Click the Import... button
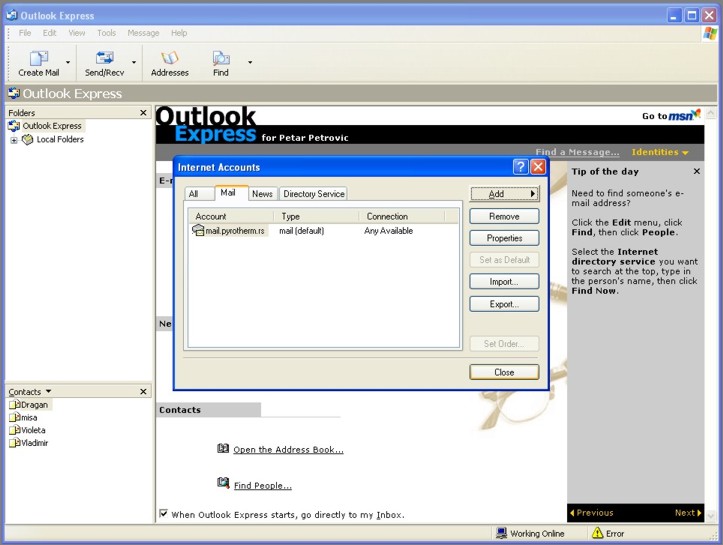Viewport: 723px width, 545px height. [x=504, y=282]
